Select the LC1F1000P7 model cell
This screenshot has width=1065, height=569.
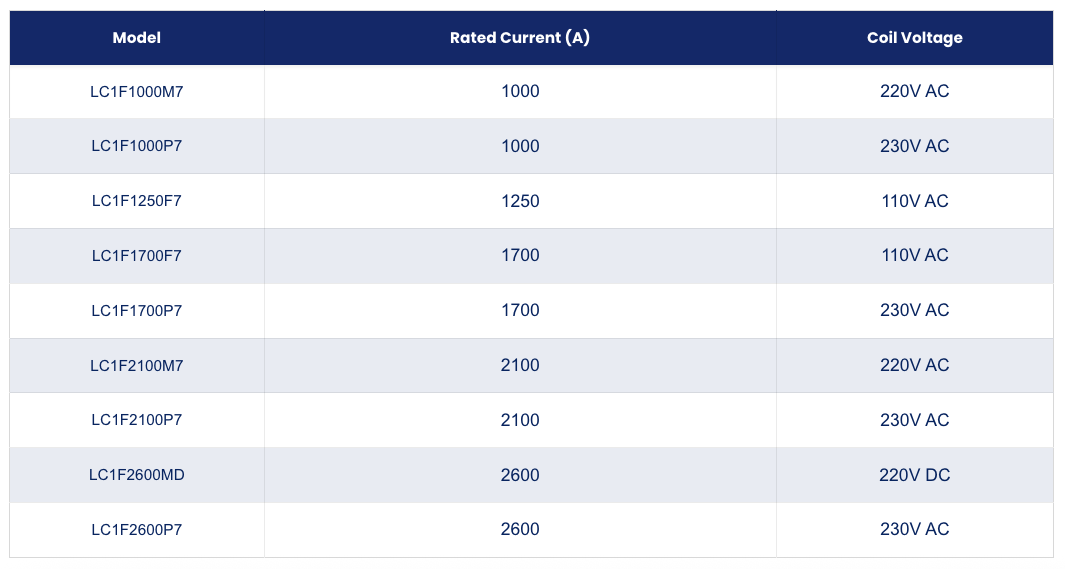(137, 146)
